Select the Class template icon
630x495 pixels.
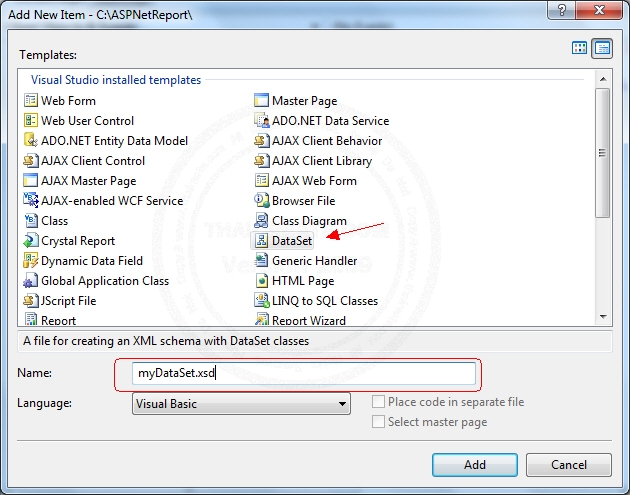click(x=31, y=220)
